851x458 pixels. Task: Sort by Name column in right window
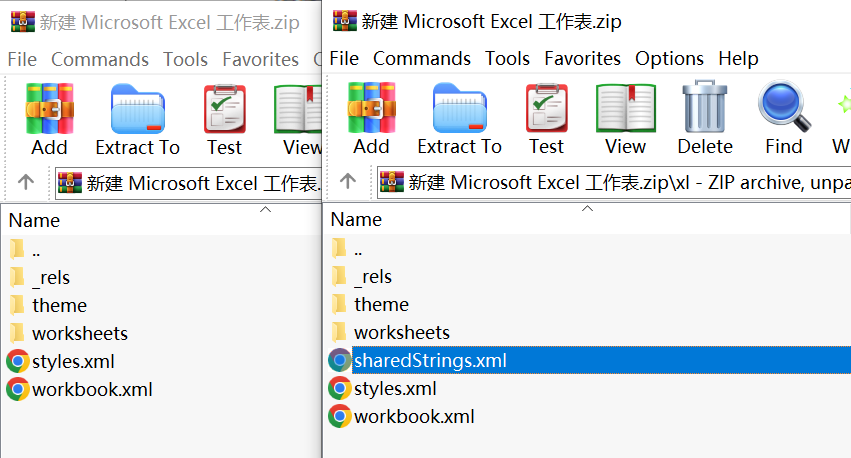(588, 219)
